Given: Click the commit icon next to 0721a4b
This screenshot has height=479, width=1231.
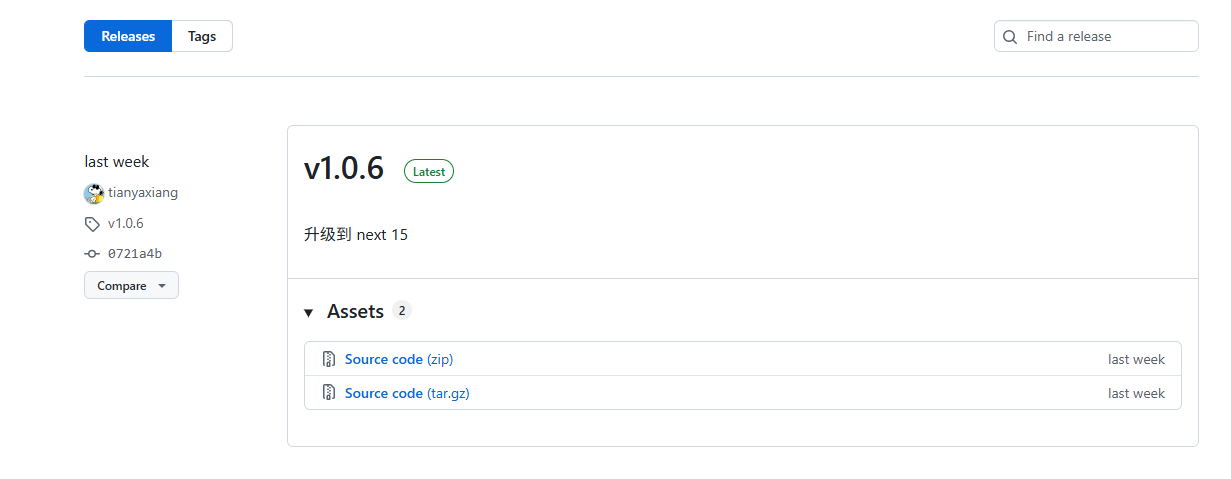Looking at the screenshot, I should tap(92, 254).
